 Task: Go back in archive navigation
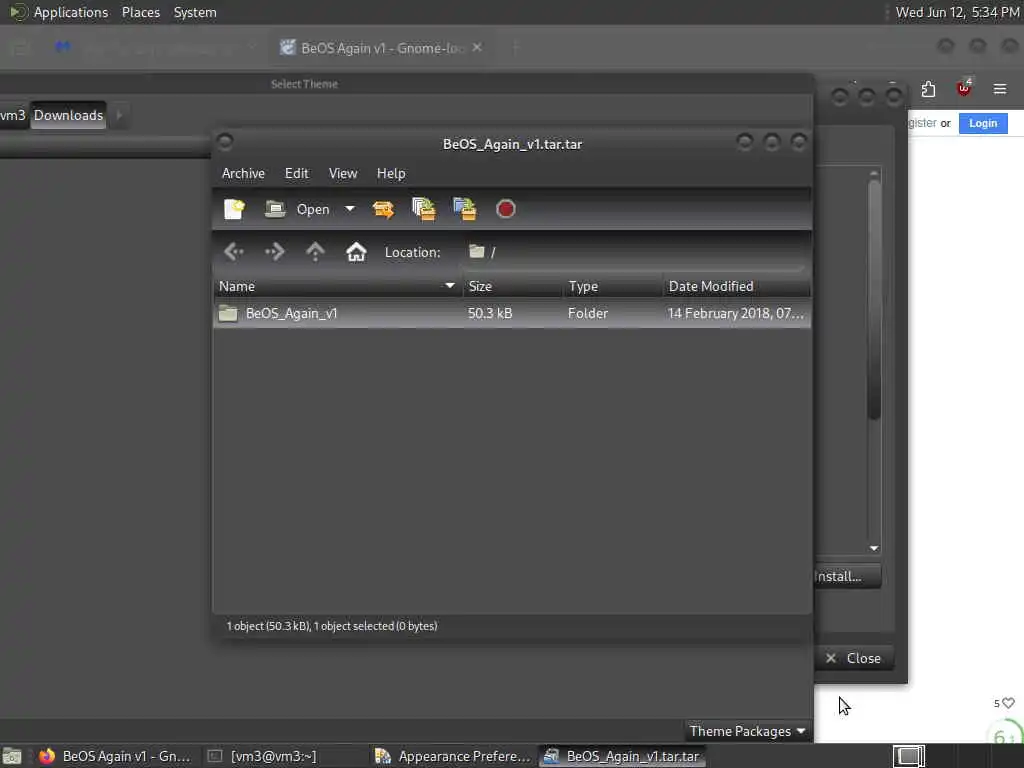click(x=234, y=251)
